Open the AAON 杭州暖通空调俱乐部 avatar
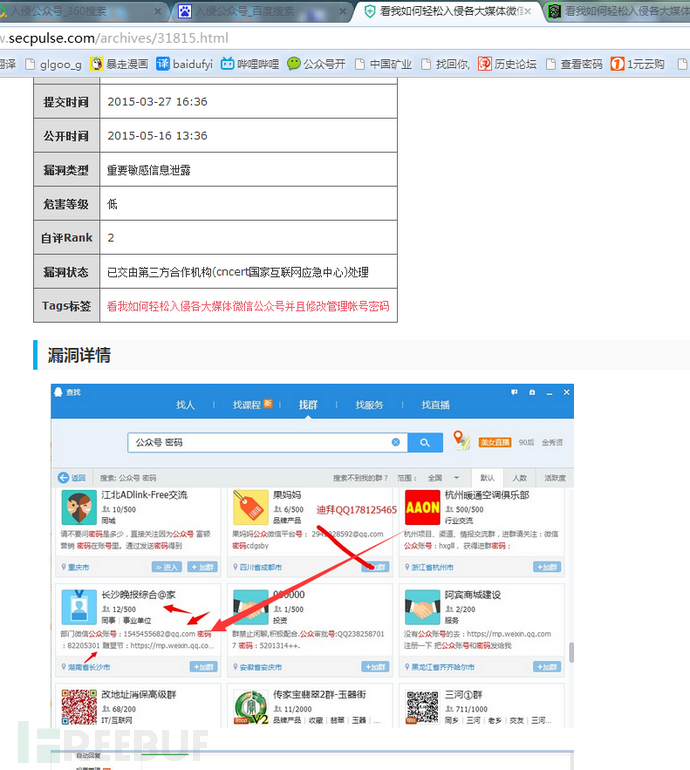The width and height of the screenshot is (690, 770). tap(422, 508)
